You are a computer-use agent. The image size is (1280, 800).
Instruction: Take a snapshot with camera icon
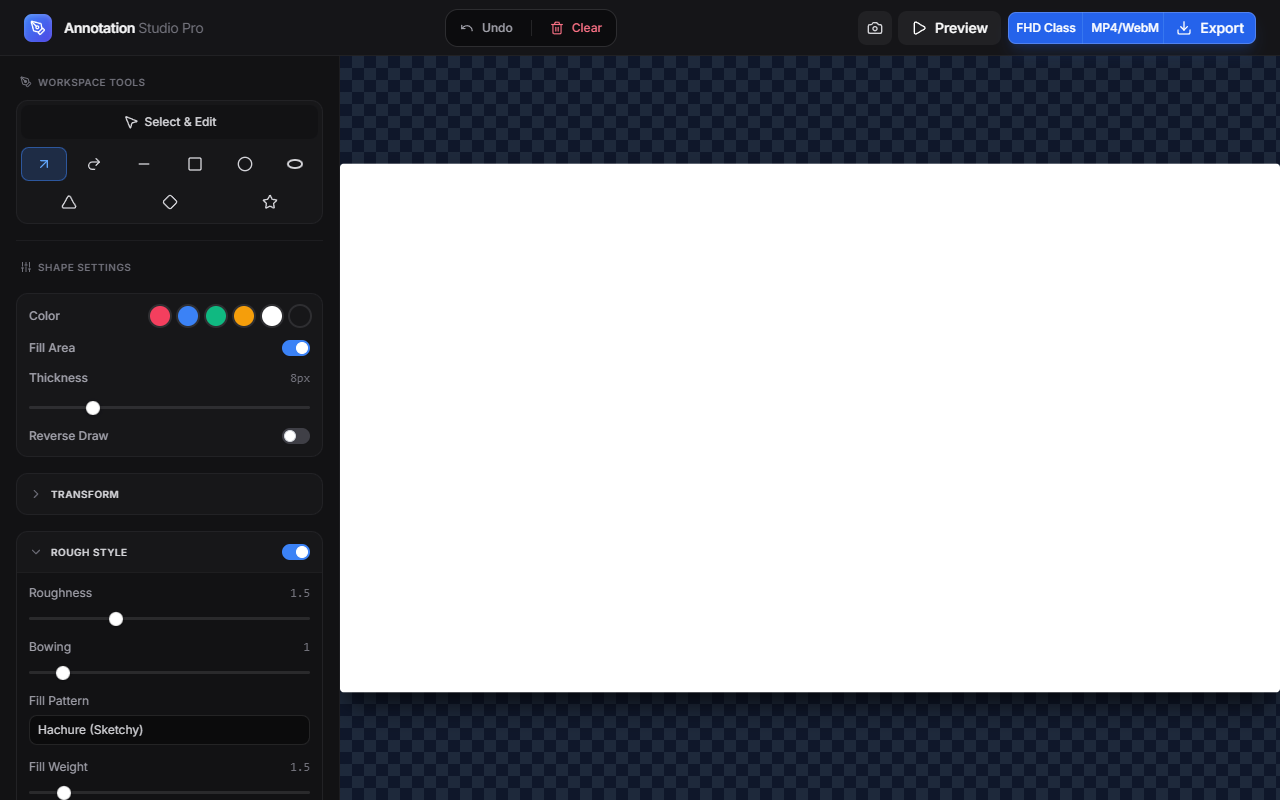click(875, 28)
